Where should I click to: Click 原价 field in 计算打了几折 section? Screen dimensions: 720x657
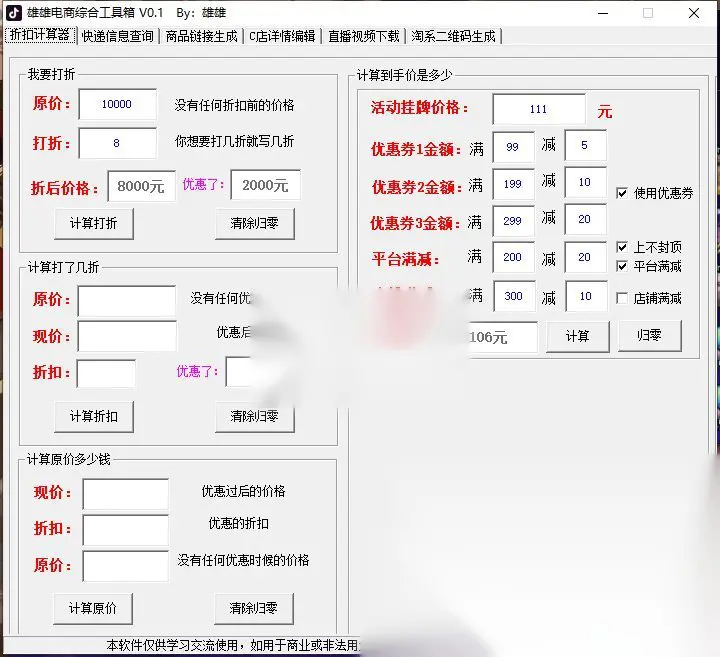(x=127, y=301)
